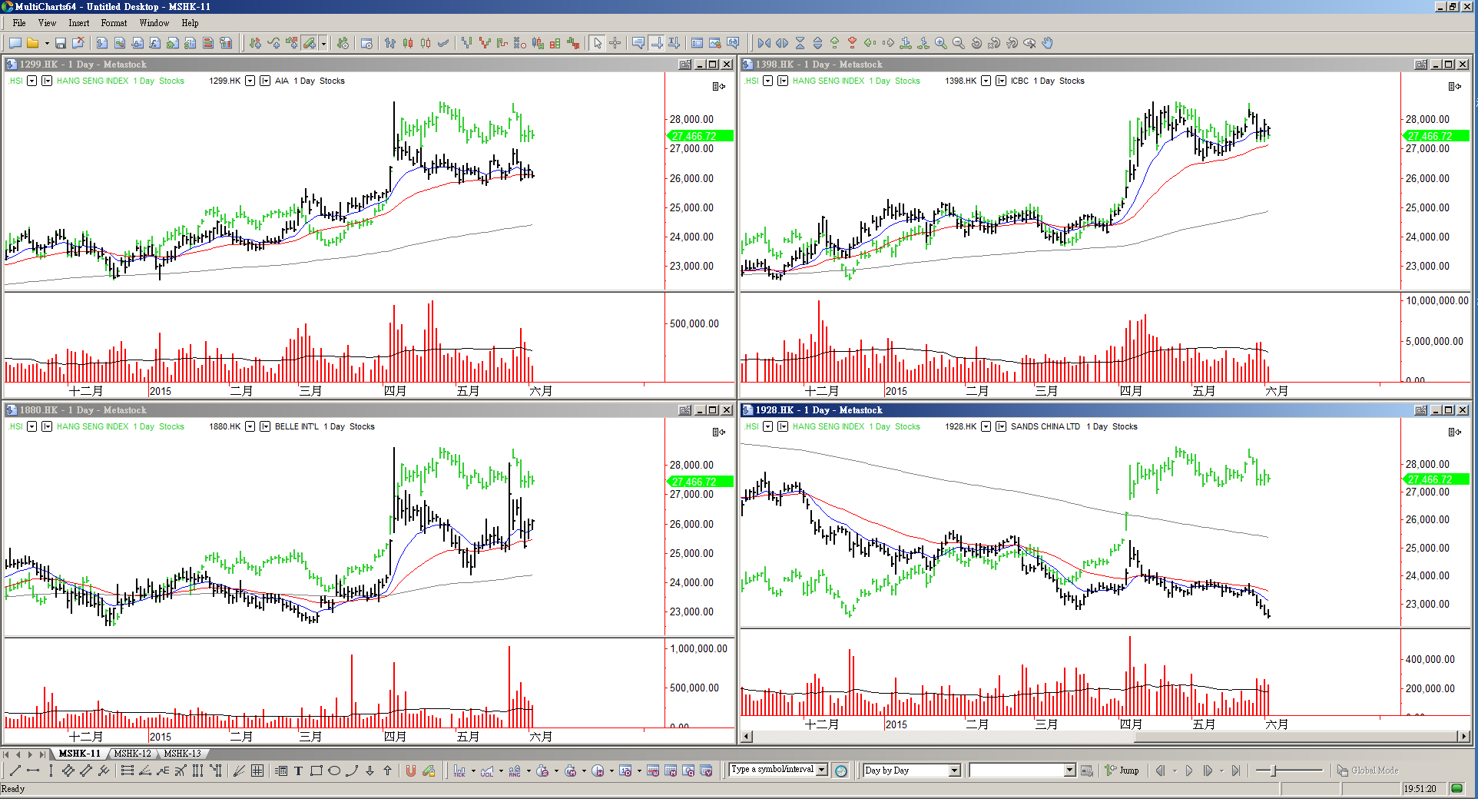Select the Ellipse drawing tool

coord(334,771)
